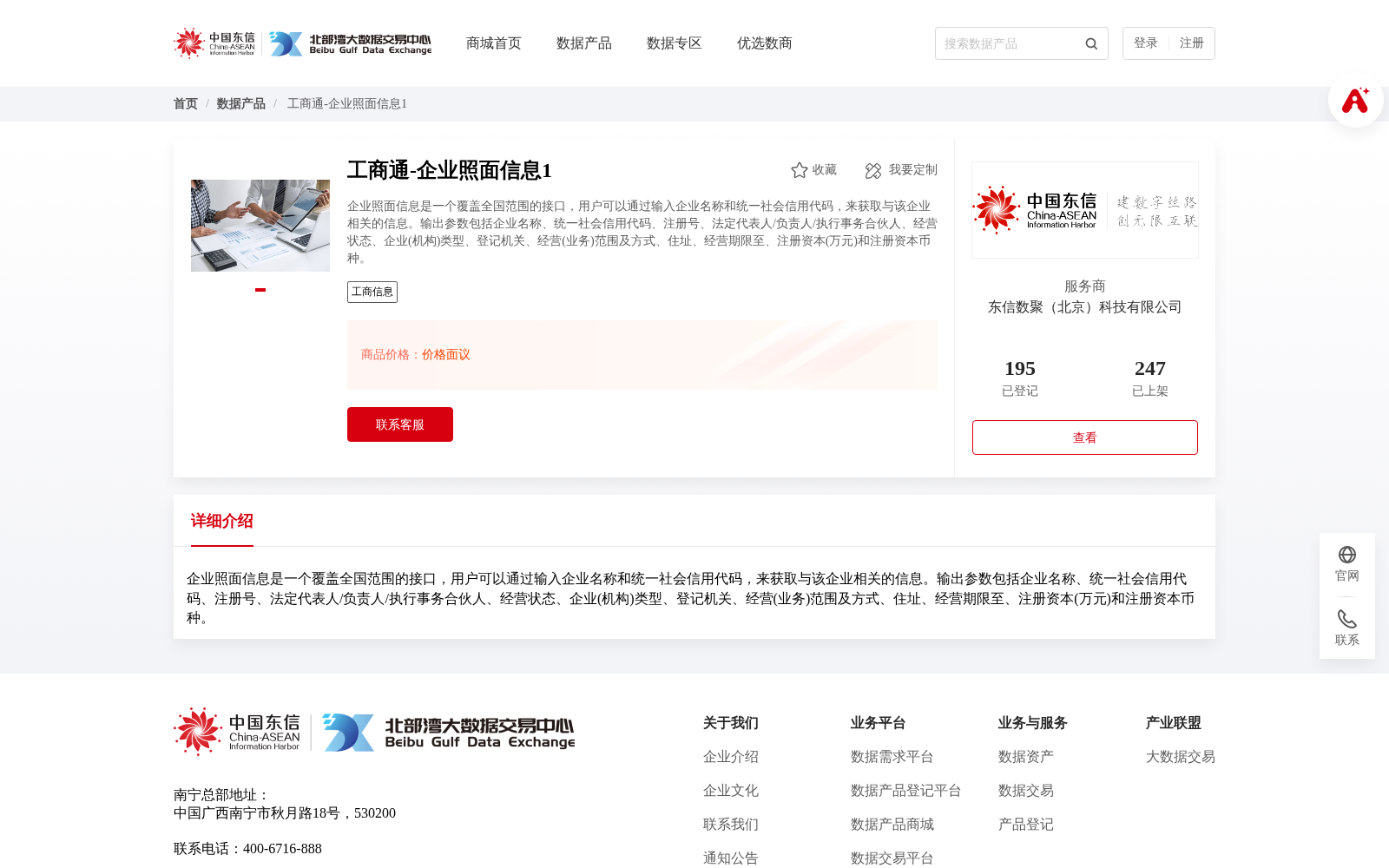Click the 注册 link
1389x868 pixels.
[1192, 43]
